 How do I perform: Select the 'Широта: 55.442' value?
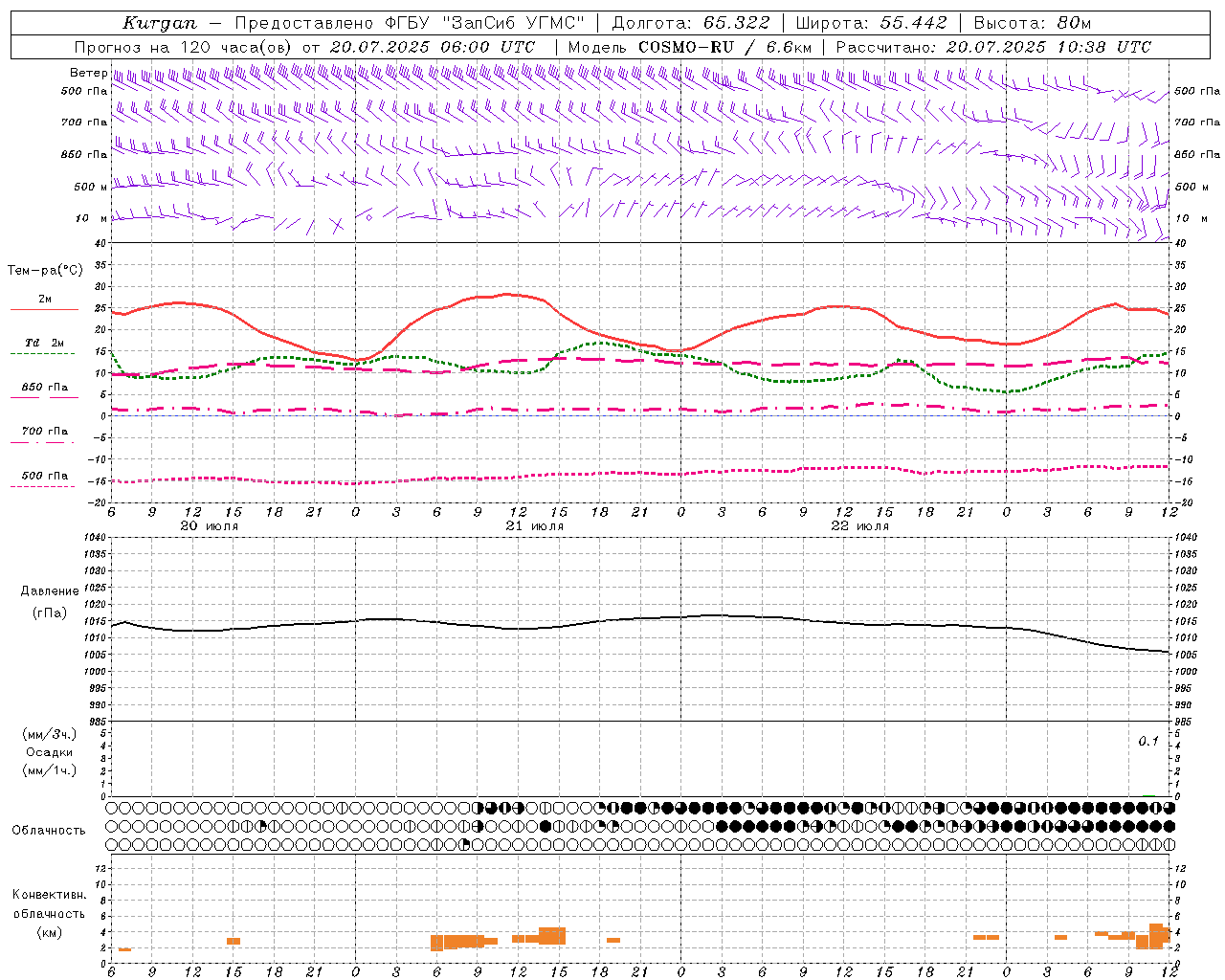point(871,23)
